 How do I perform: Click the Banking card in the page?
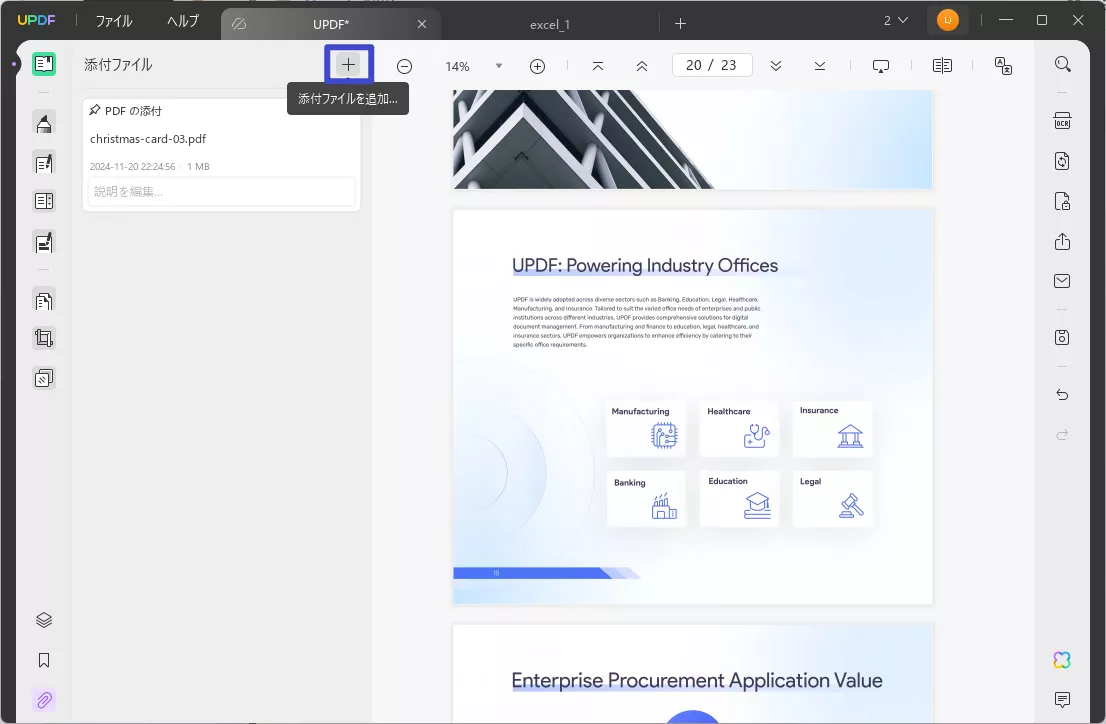645,499
